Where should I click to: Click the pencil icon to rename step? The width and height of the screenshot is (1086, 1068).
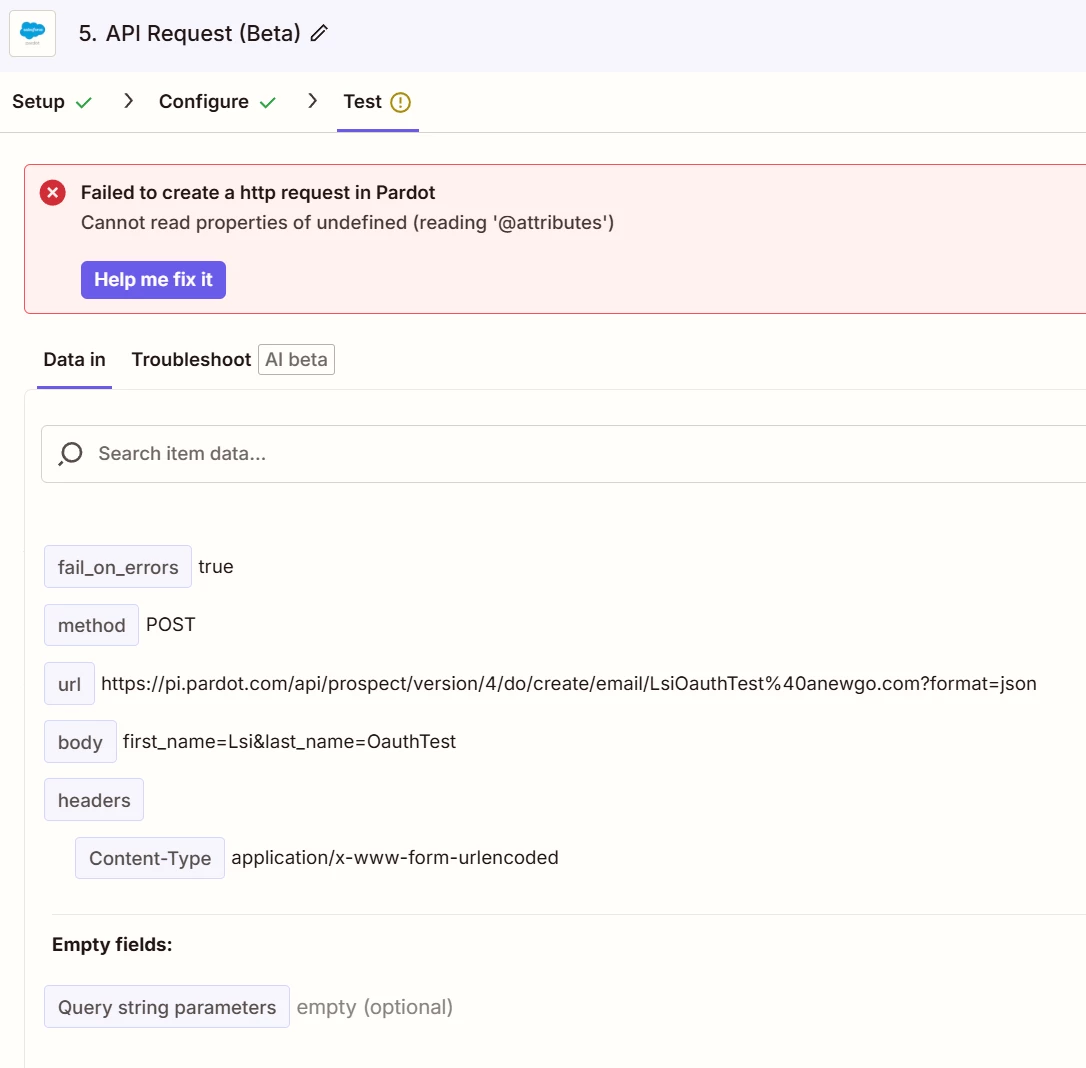(x=319, y=33)
